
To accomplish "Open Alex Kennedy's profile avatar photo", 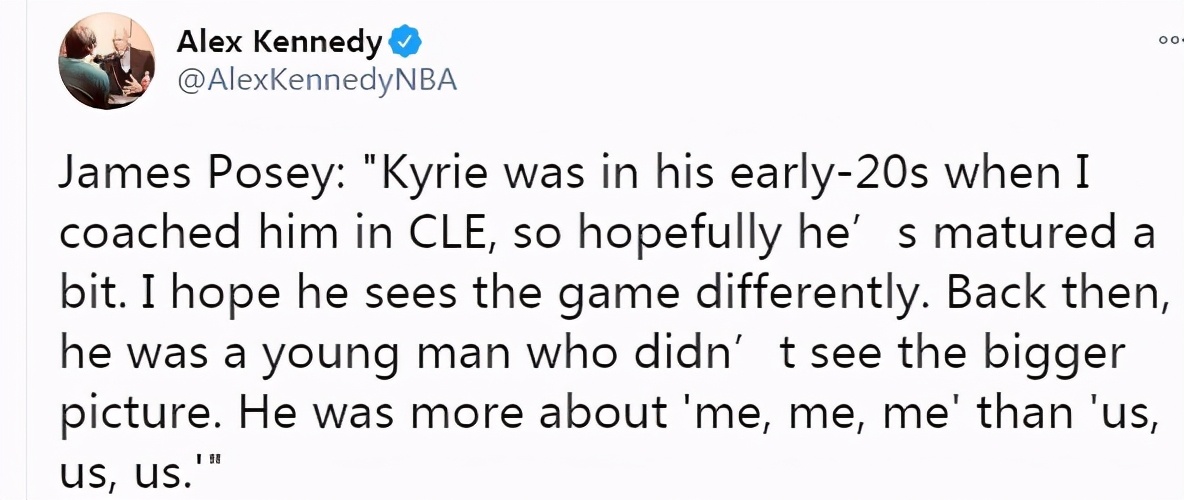I will 106,61.
